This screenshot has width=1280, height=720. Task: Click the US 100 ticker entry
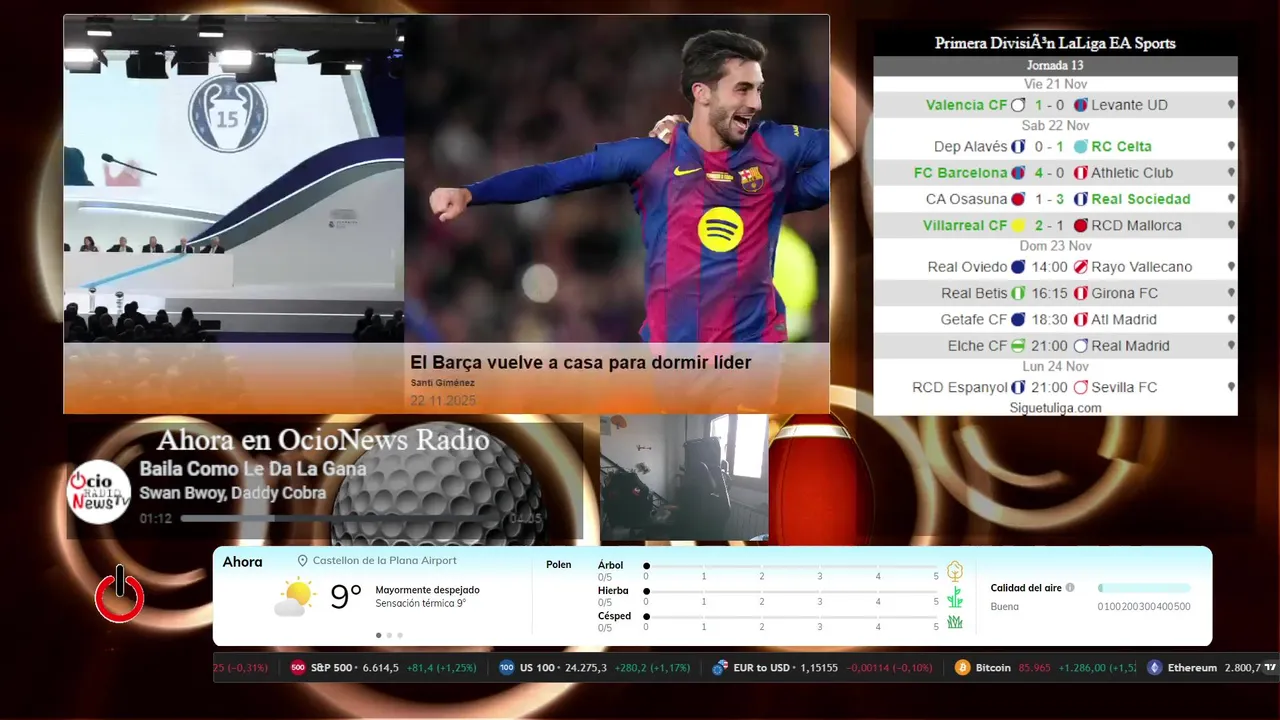(594, 668)
